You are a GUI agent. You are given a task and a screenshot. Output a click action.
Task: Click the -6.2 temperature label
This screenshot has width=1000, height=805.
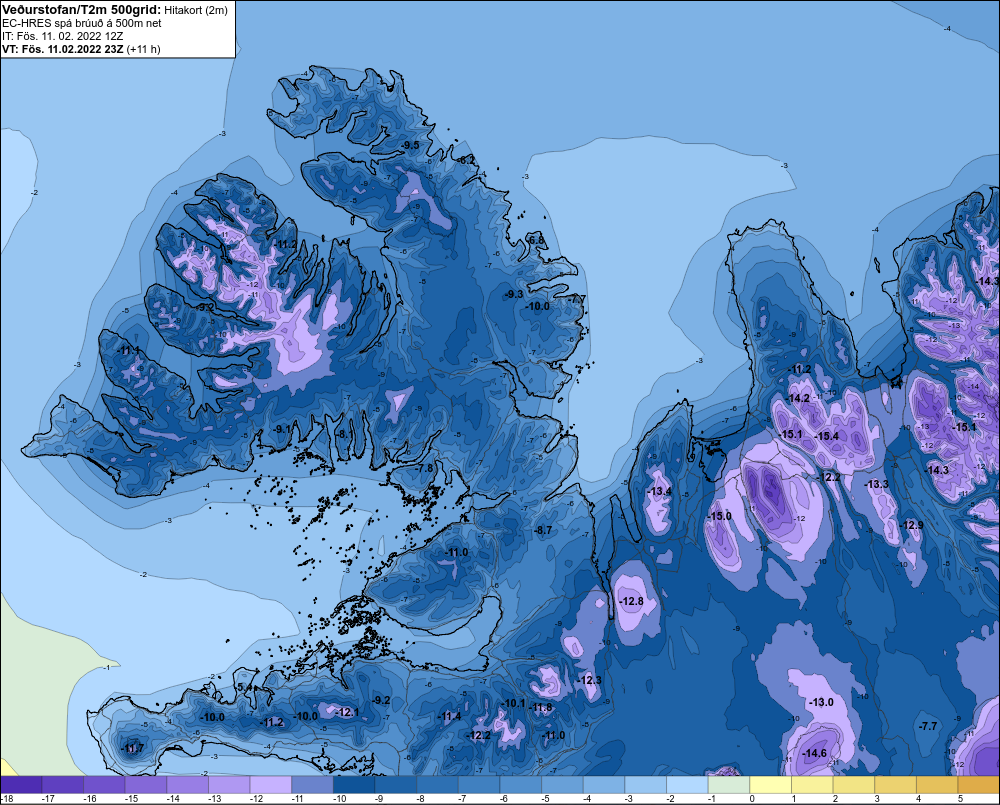[x=466, y=159]
